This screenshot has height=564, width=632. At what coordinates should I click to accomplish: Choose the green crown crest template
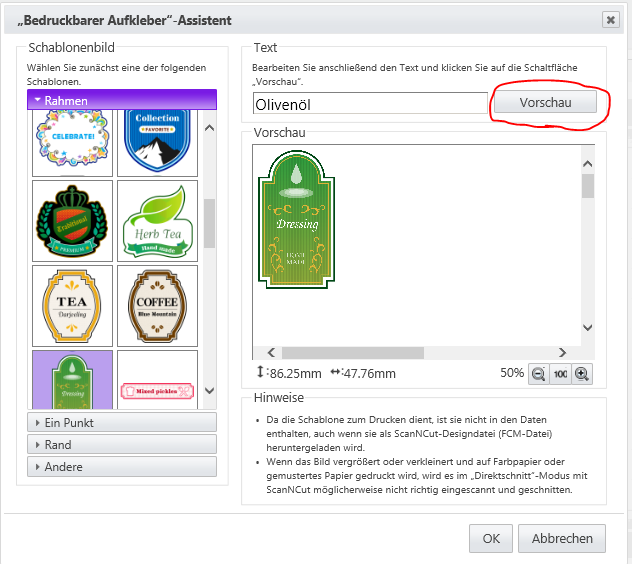coord(72,220)
